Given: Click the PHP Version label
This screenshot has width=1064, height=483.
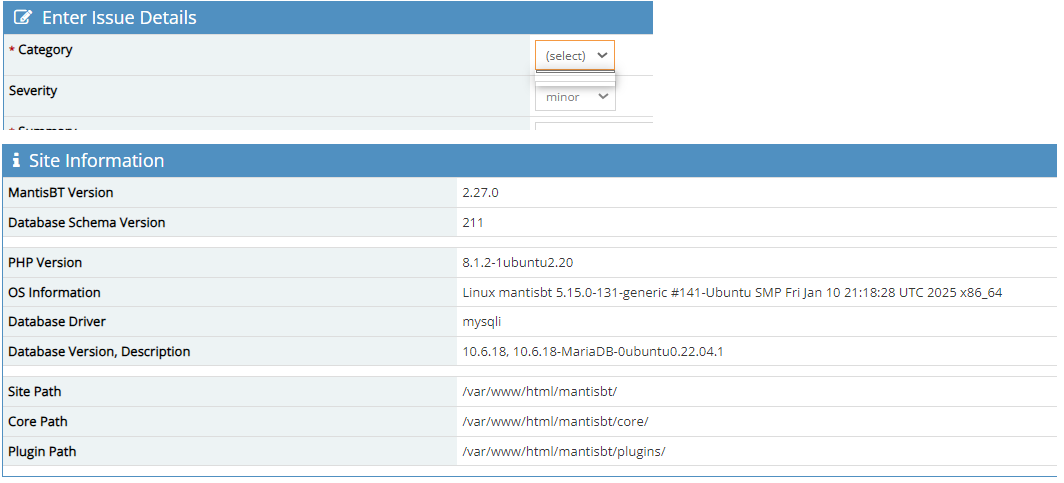Looking at the screenshot, I should [45, 263].
